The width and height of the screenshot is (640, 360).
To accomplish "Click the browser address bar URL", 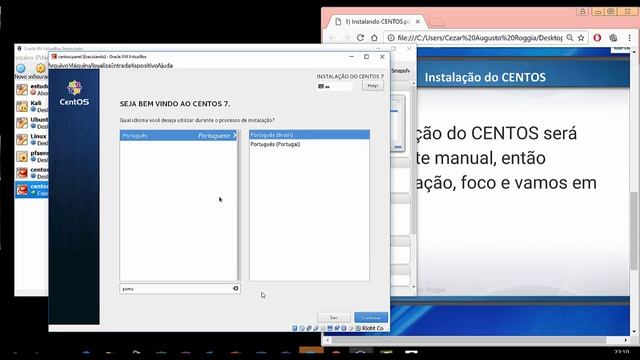I will pyautogui.click(x=480, y=38).
